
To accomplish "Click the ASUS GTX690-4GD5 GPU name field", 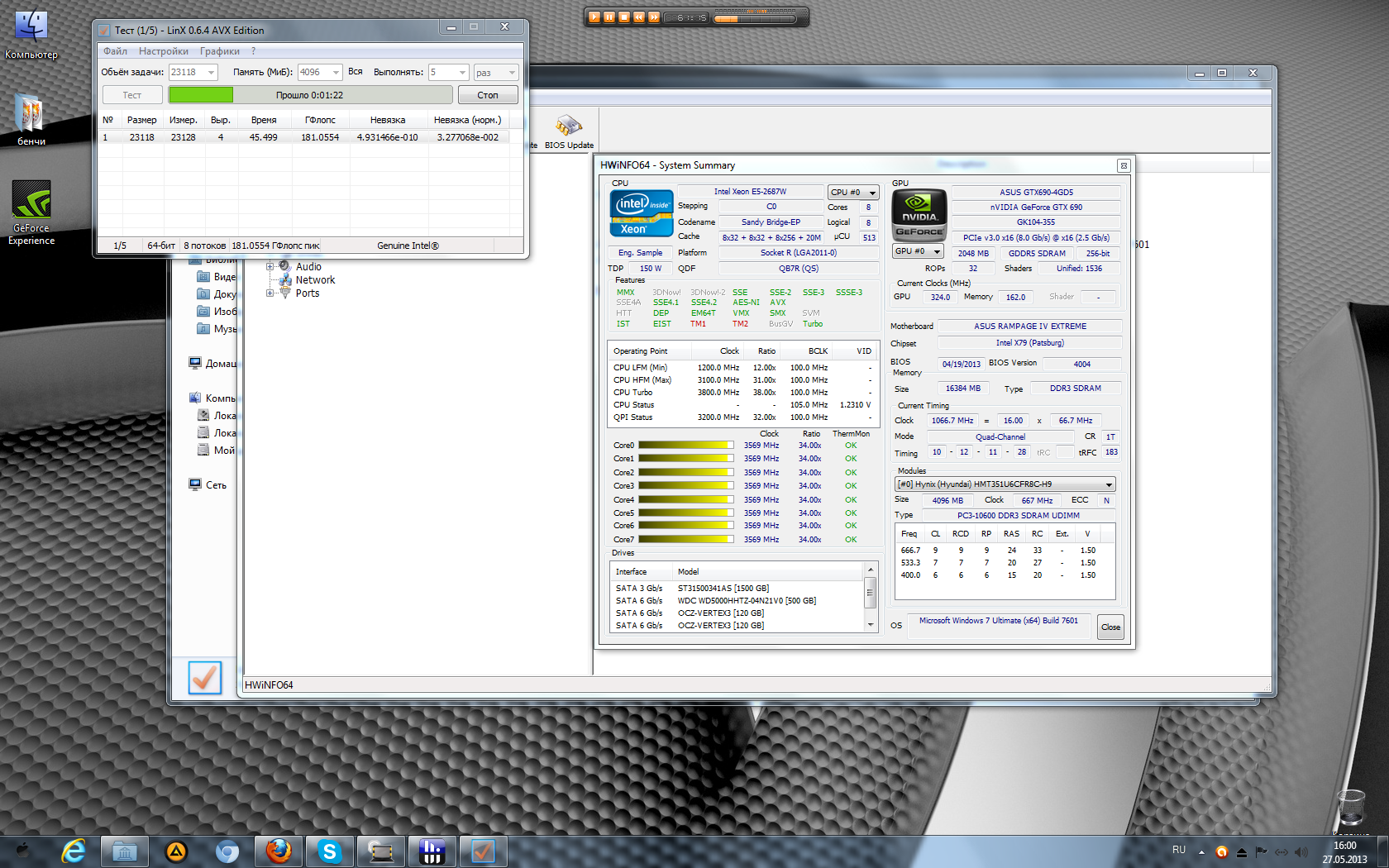I will click(x=1037, y=193).
